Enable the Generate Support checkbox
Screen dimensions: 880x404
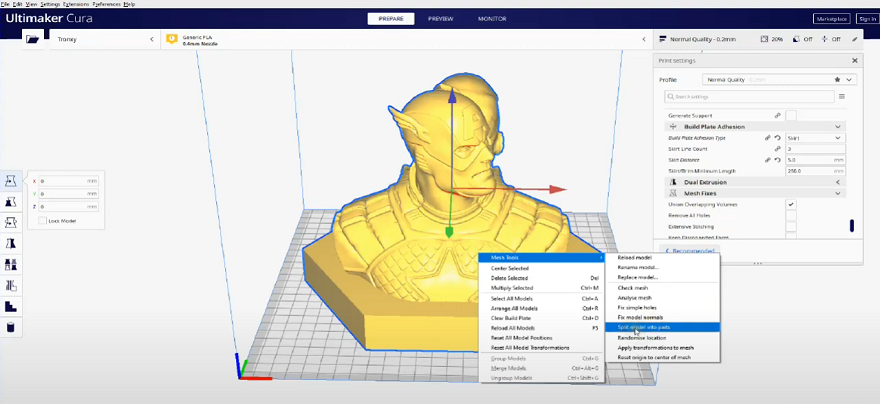pos(791,115)
